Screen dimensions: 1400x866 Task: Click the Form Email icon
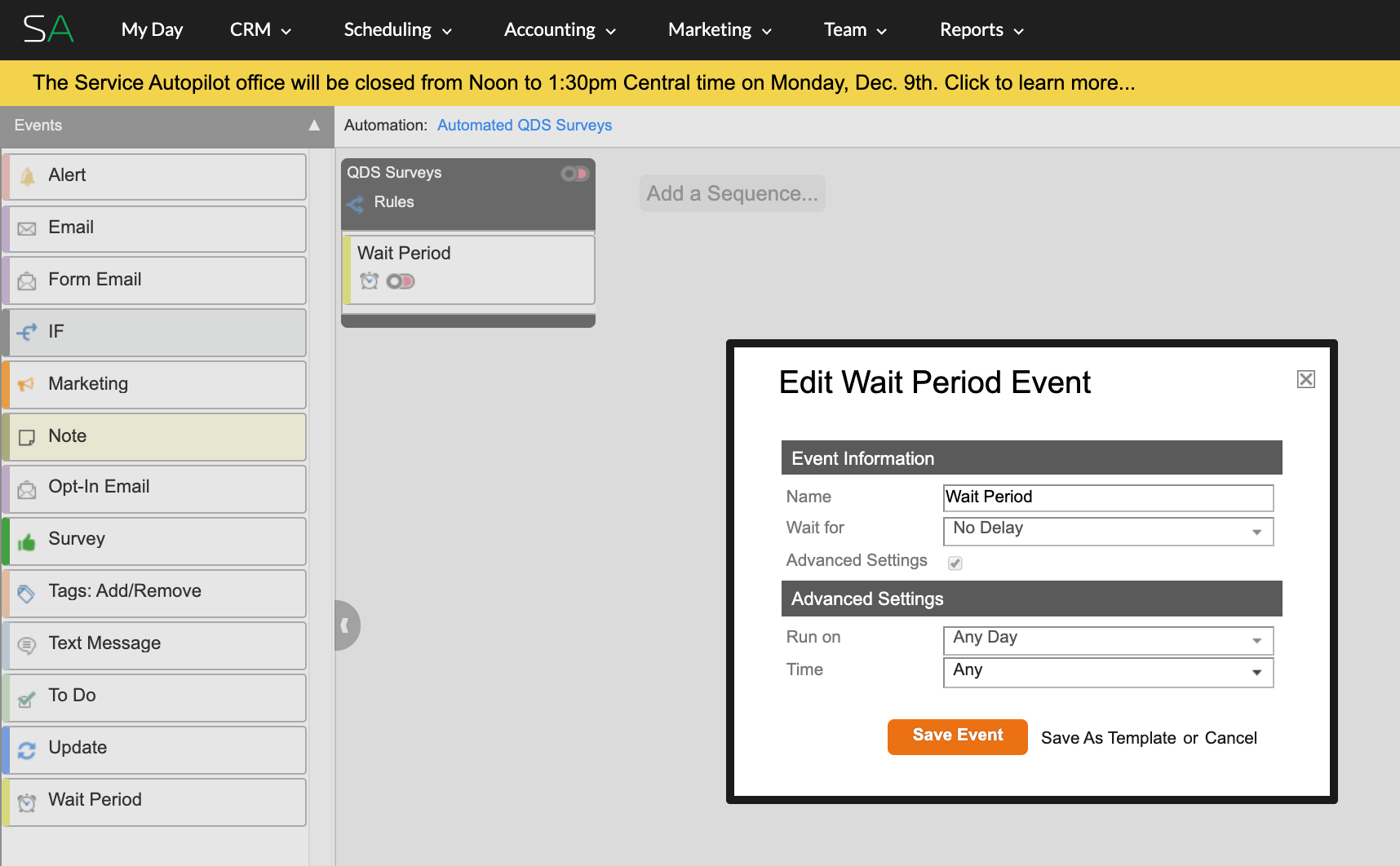(27, 281)
